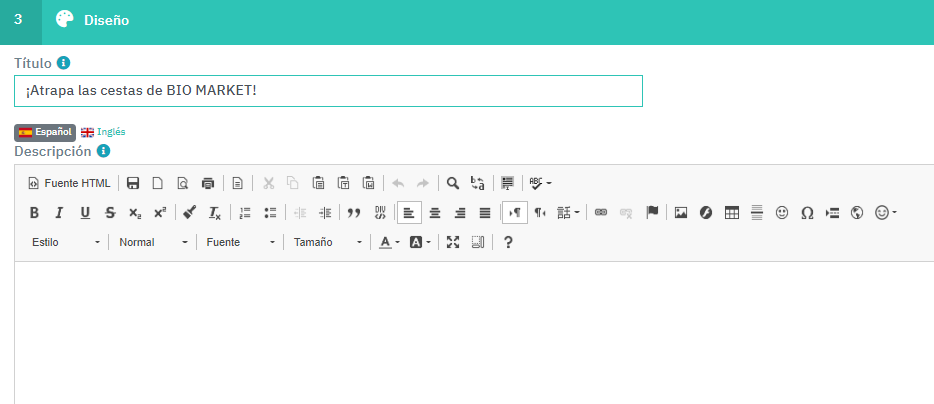Click the About editor question mark
The height and width of the screenshot is (404, 934).
coord(508,243)
